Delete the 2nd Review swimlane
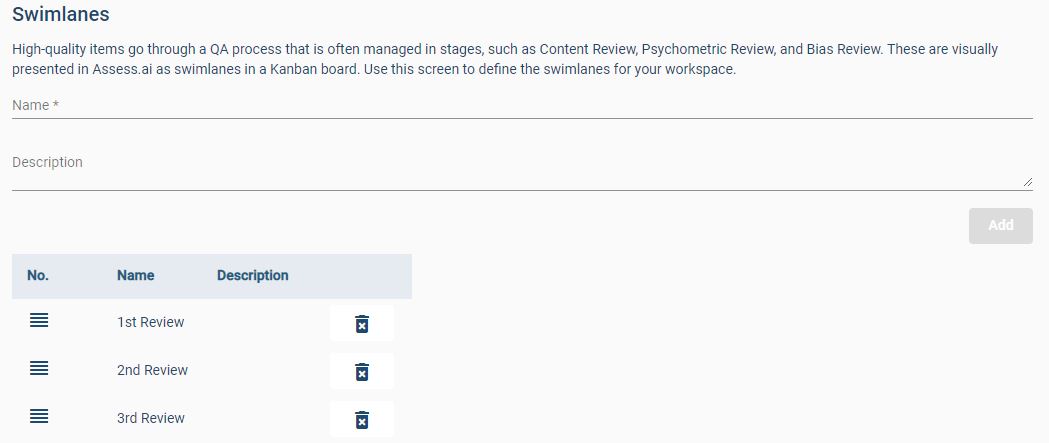The width and height of the screenshot is (1049, 443). tap(362, 371)
